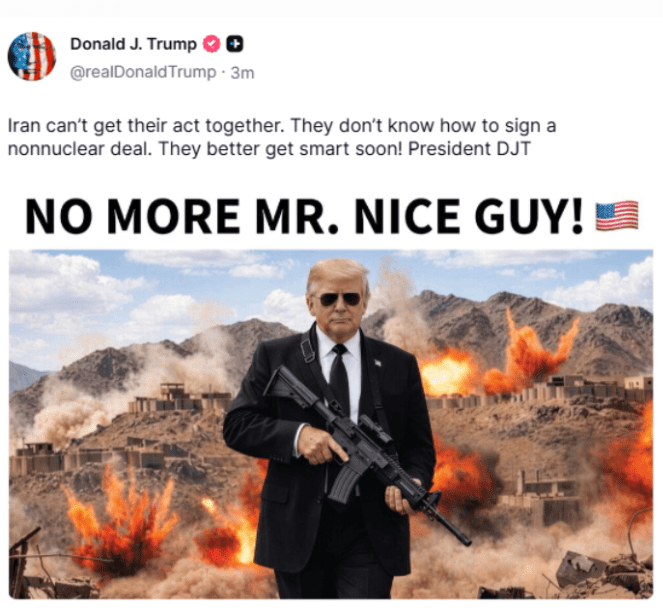Open the flag-painted profile avatar
Image resolution: width=663 pixels, height=615 pixels.
[32, 56]
